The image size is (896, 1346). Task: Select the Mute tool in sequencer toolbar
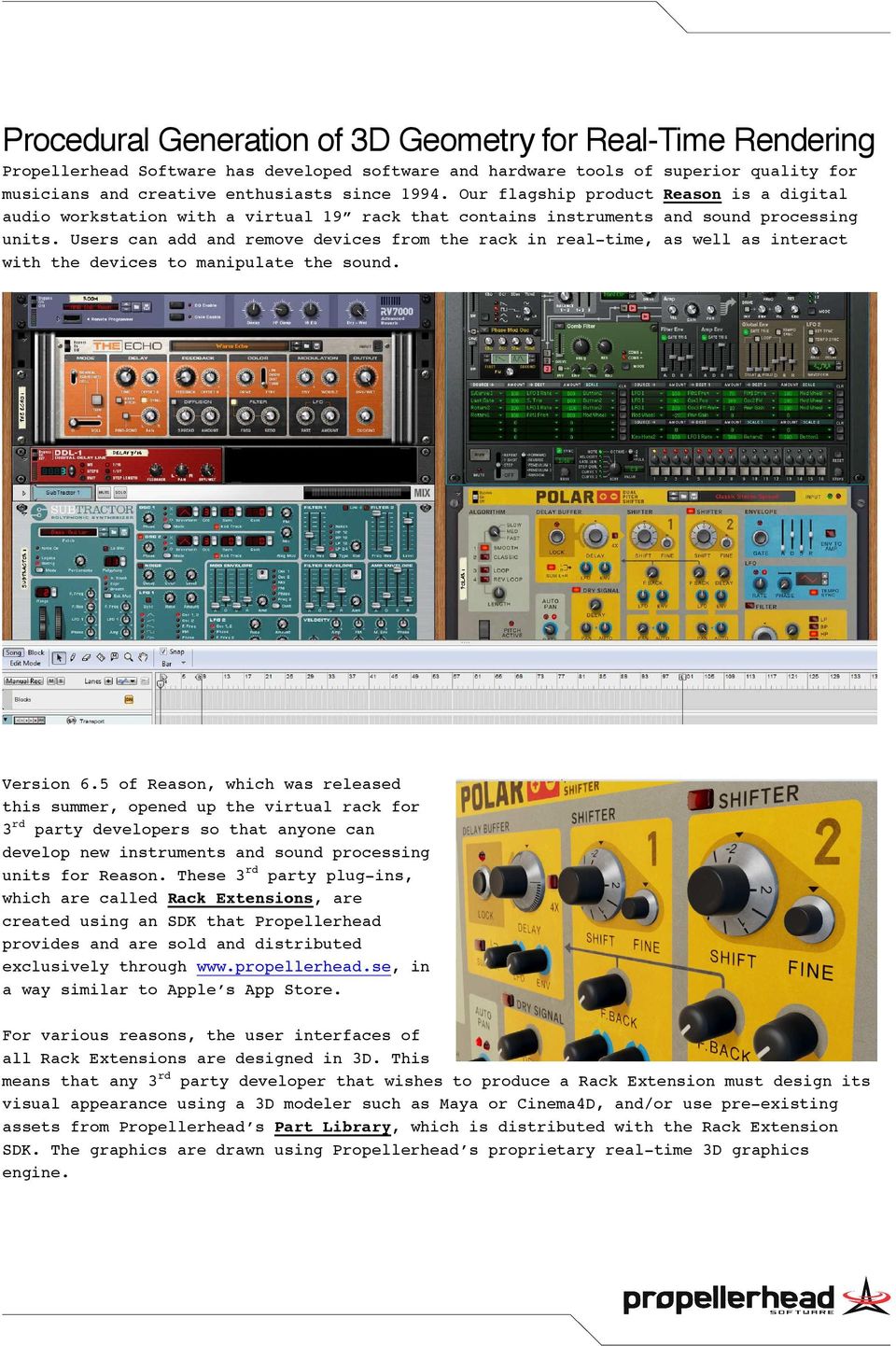114,657
